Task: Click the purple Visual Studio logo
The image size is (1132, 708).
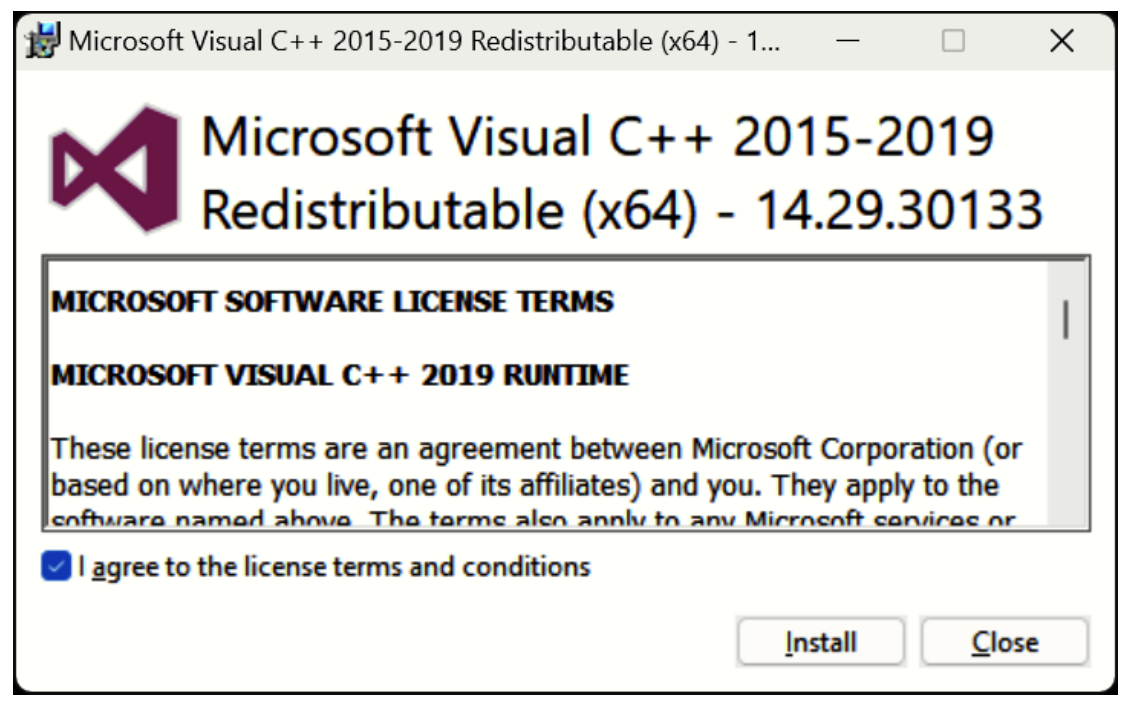Action: [115, 168]
